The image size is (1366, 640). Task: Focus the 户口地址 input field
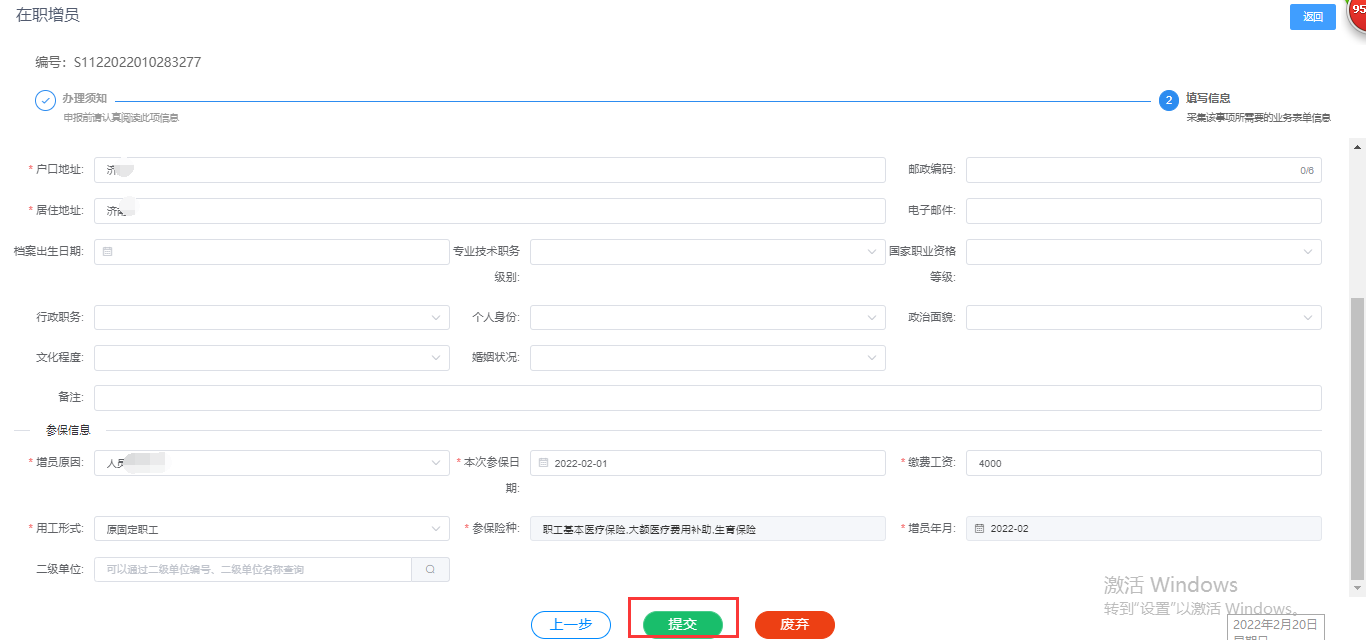tap(490, 170)
